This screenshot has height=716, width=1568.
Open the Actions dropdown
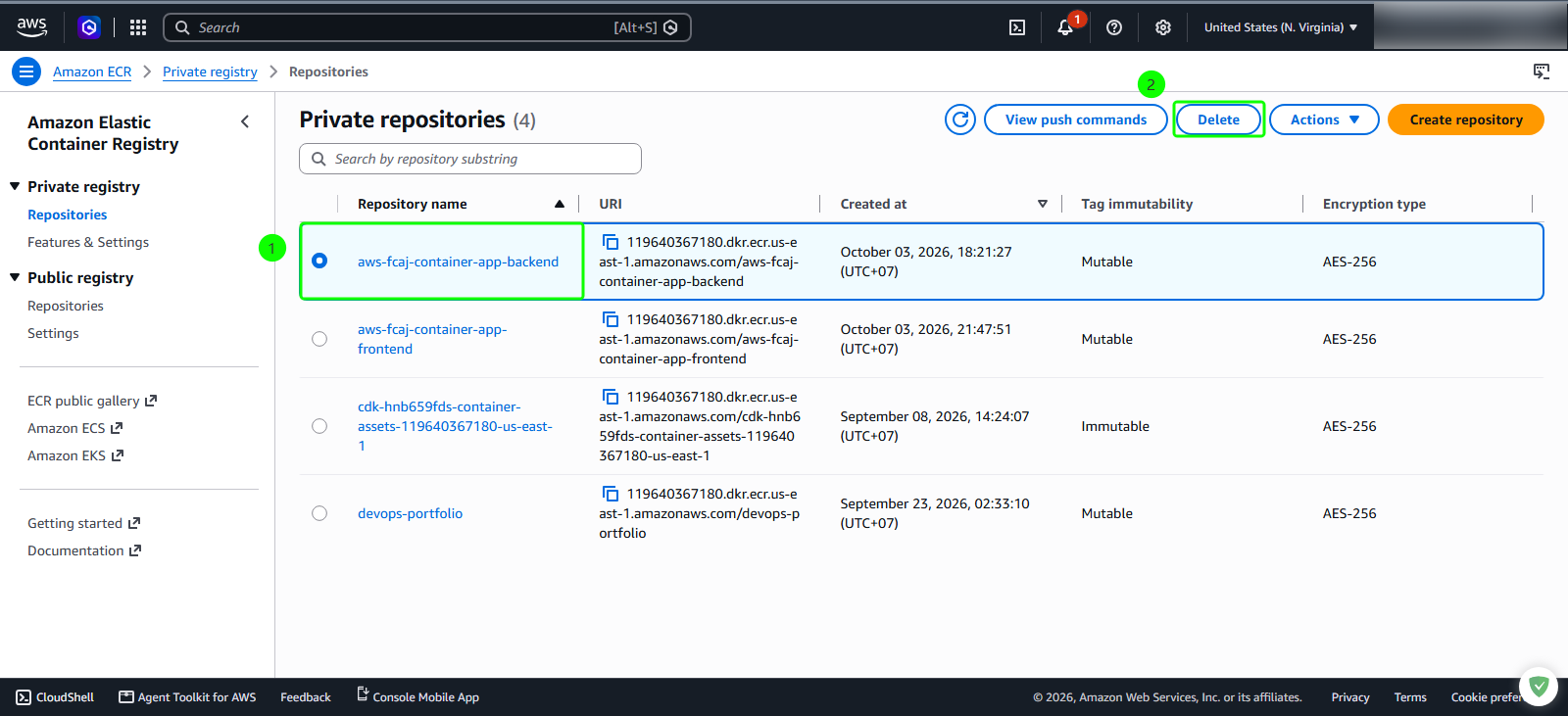pos(1324,119)
